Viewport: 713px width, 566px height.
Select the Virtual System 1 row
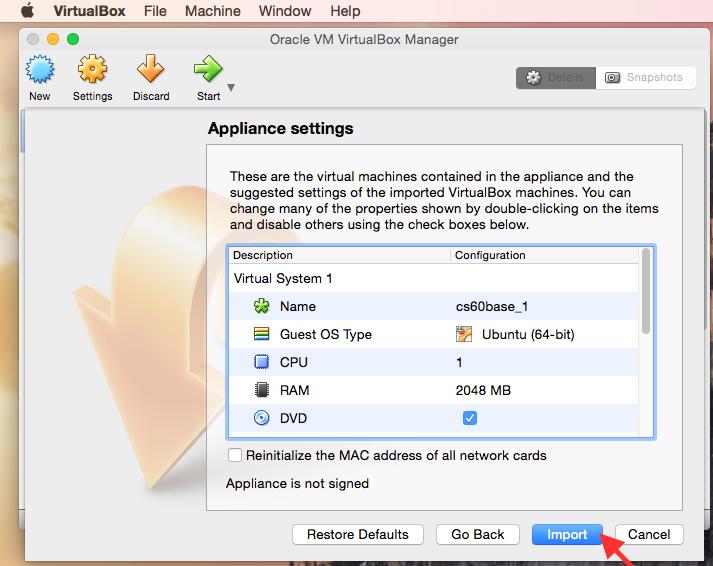coord(433,278)
